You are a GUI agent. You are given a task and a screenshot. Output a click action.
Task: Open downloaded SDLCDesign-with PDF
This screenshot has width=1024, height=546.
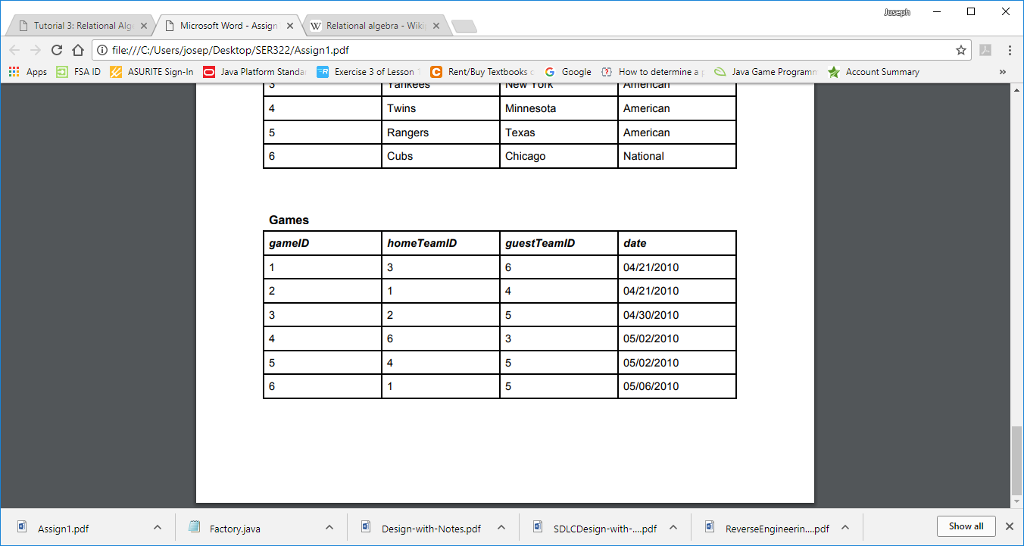[604, 528]
